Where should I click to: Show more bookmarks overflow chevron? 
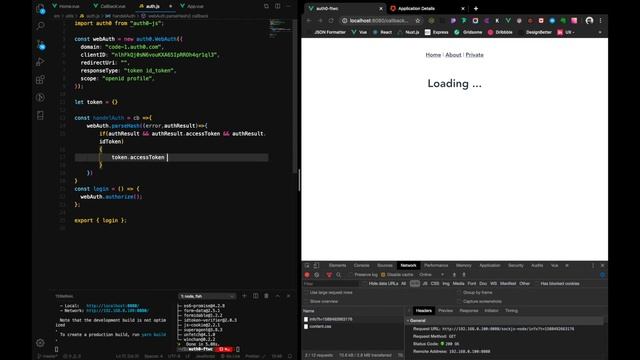click(x=600, y=32)
